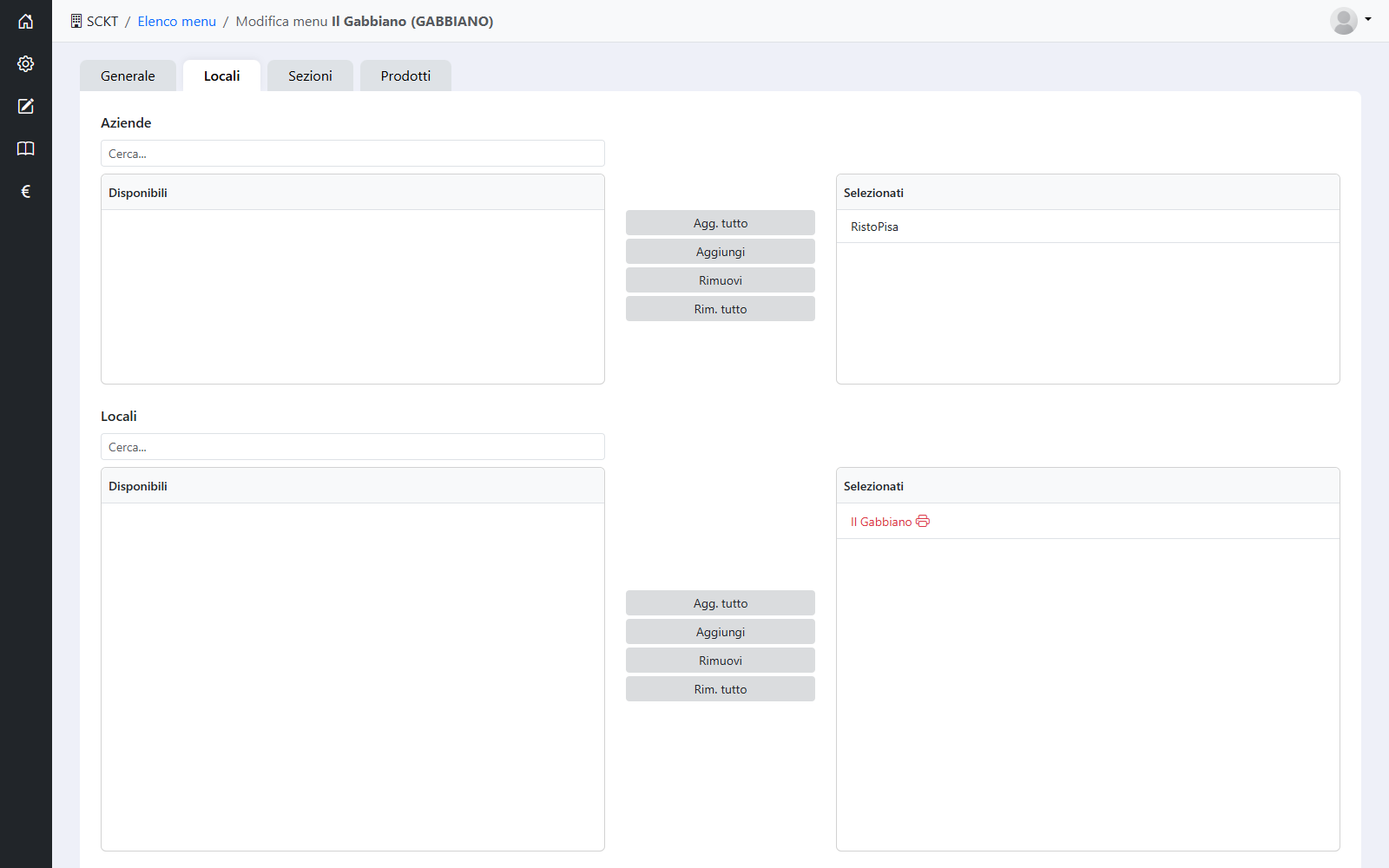Focus the Aziende Cerca search field

tap(352, 154)
